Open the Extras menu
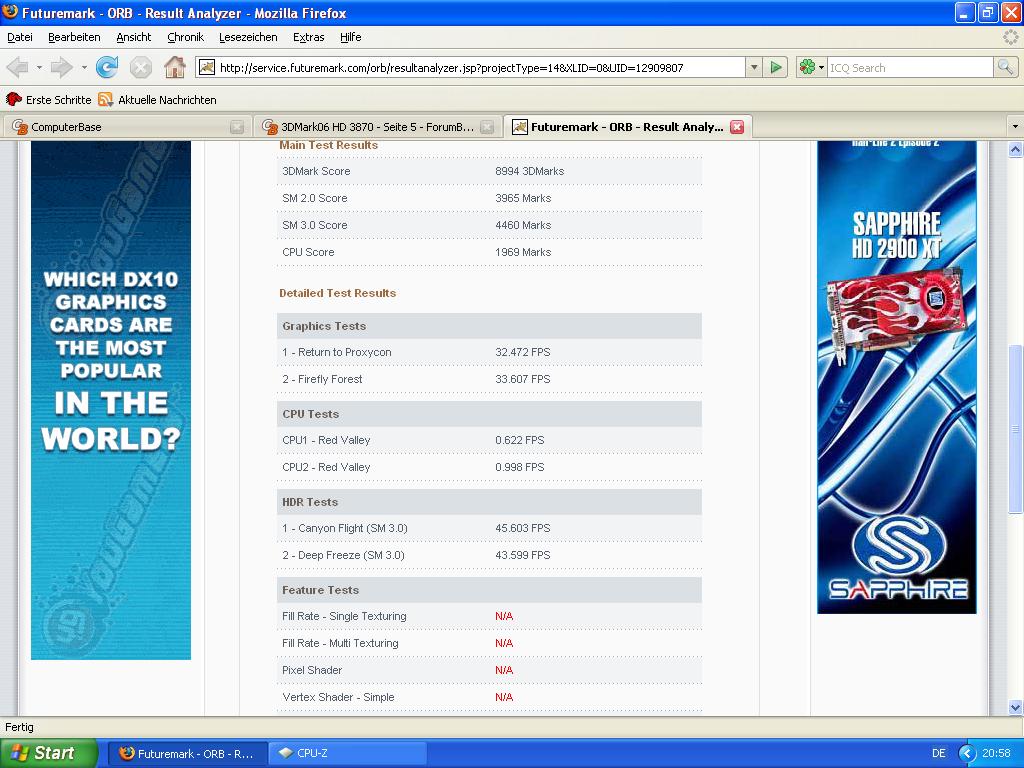1024x768 pixels. click(x=309, y=37)
